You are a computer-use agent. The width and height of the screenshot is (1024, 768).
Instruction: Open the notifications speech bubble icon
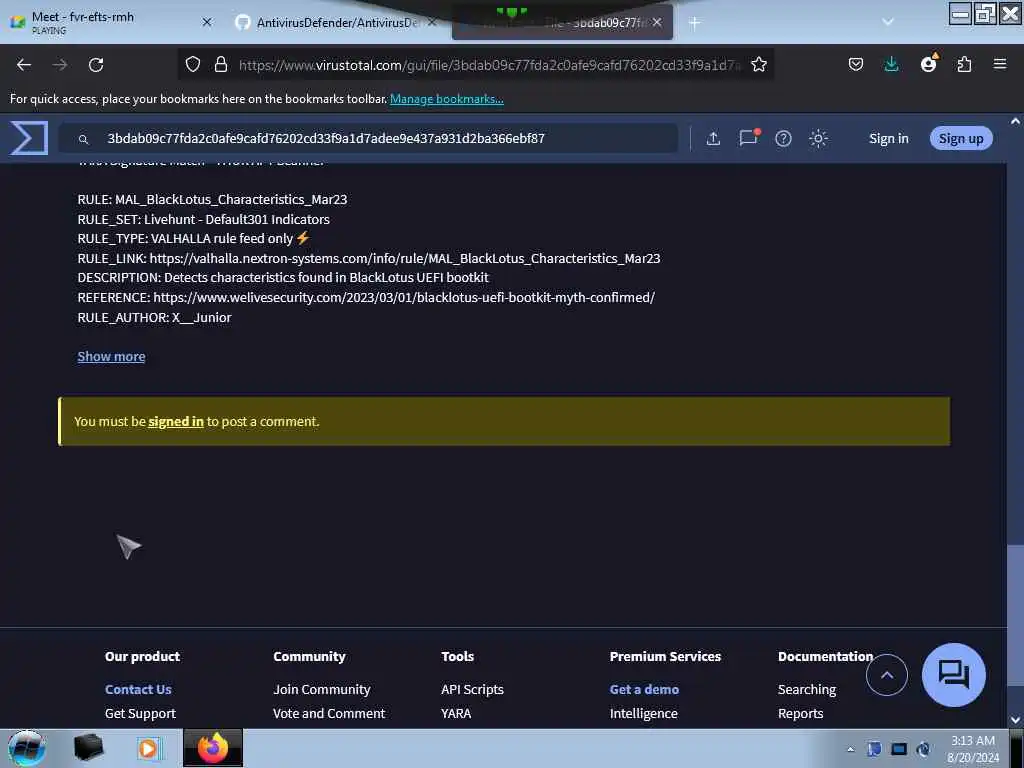[748, 138]
